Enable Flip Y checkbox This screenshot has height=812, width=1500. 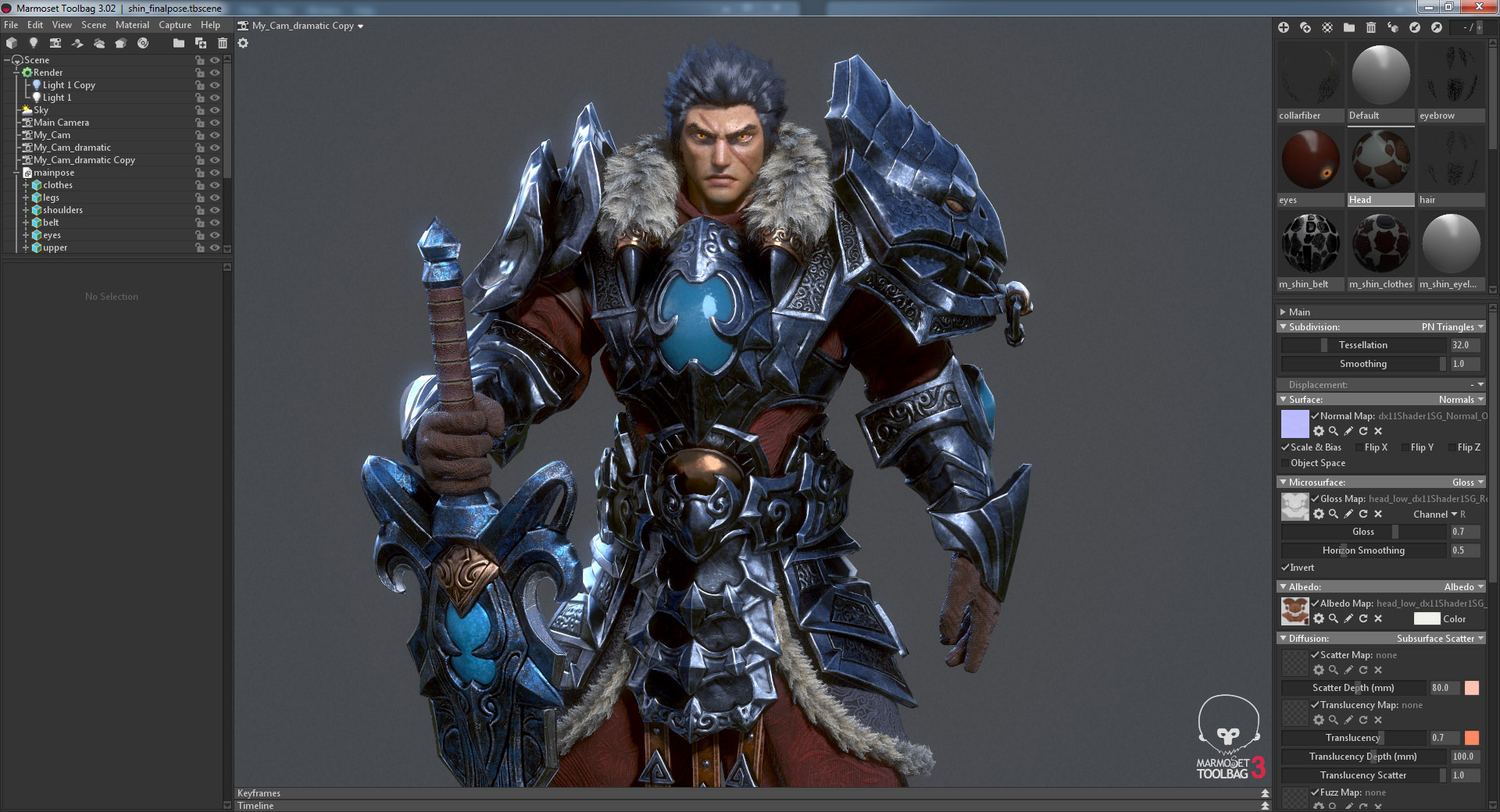1405,447
